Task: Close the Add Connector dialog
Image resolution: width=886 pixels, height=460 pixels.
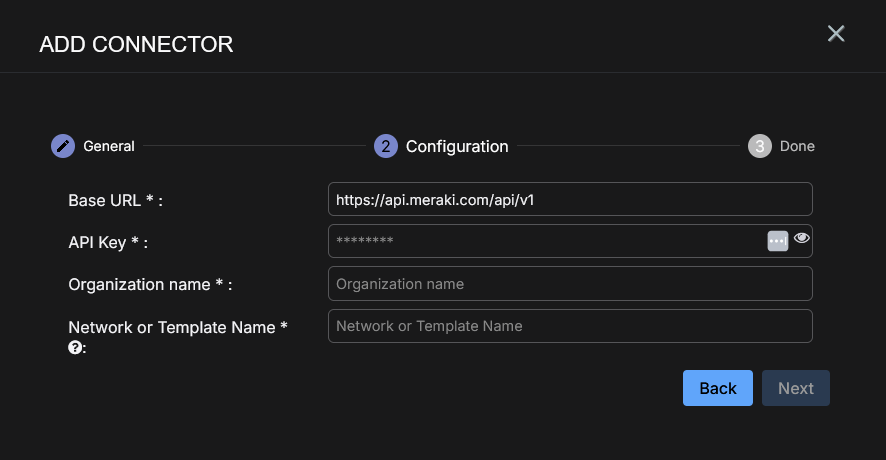Action: pos(836,34)
